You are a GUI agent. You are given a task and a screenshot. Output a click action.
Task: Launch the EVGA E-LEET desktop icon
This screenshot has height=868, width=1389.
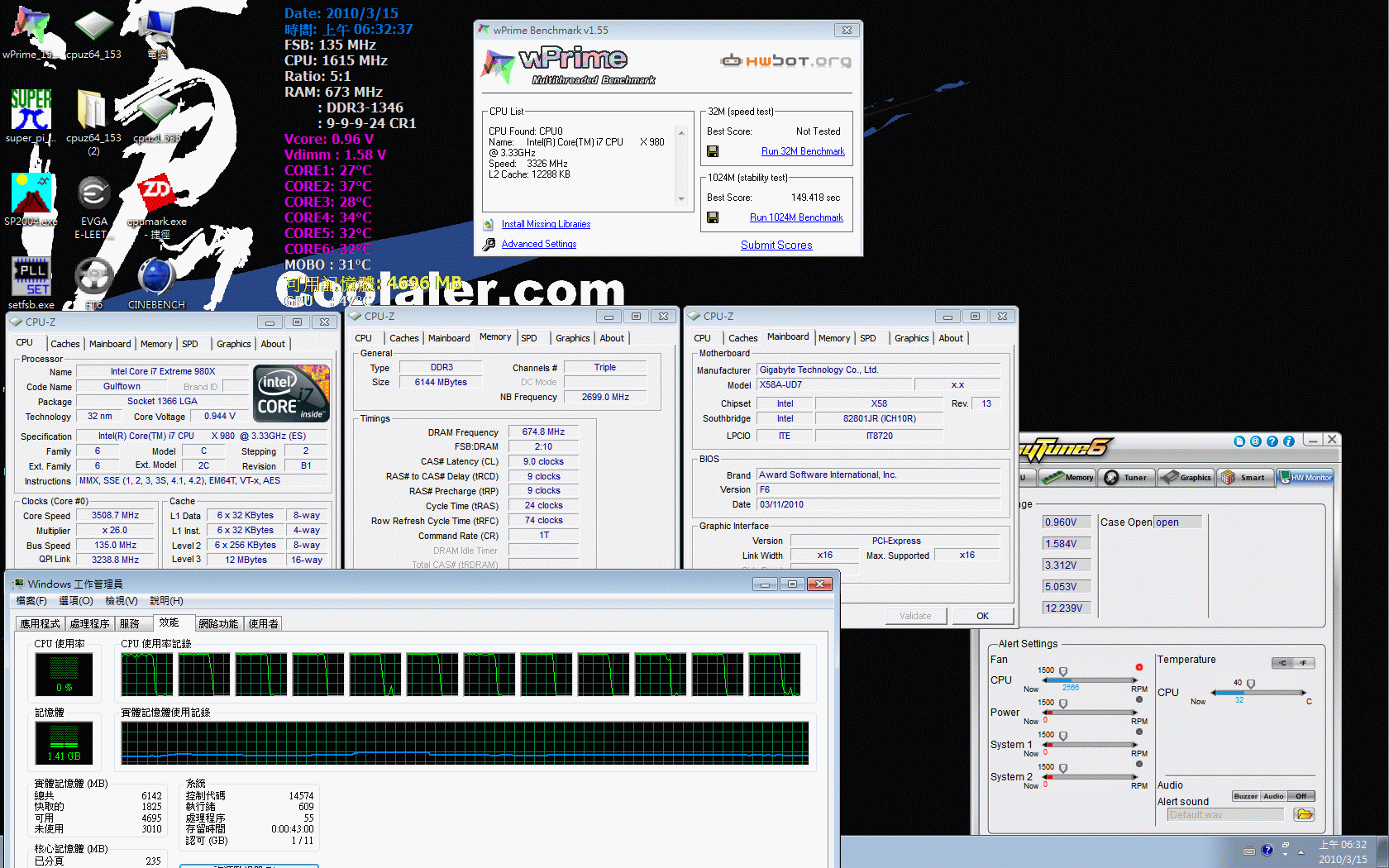click(93, 193)
